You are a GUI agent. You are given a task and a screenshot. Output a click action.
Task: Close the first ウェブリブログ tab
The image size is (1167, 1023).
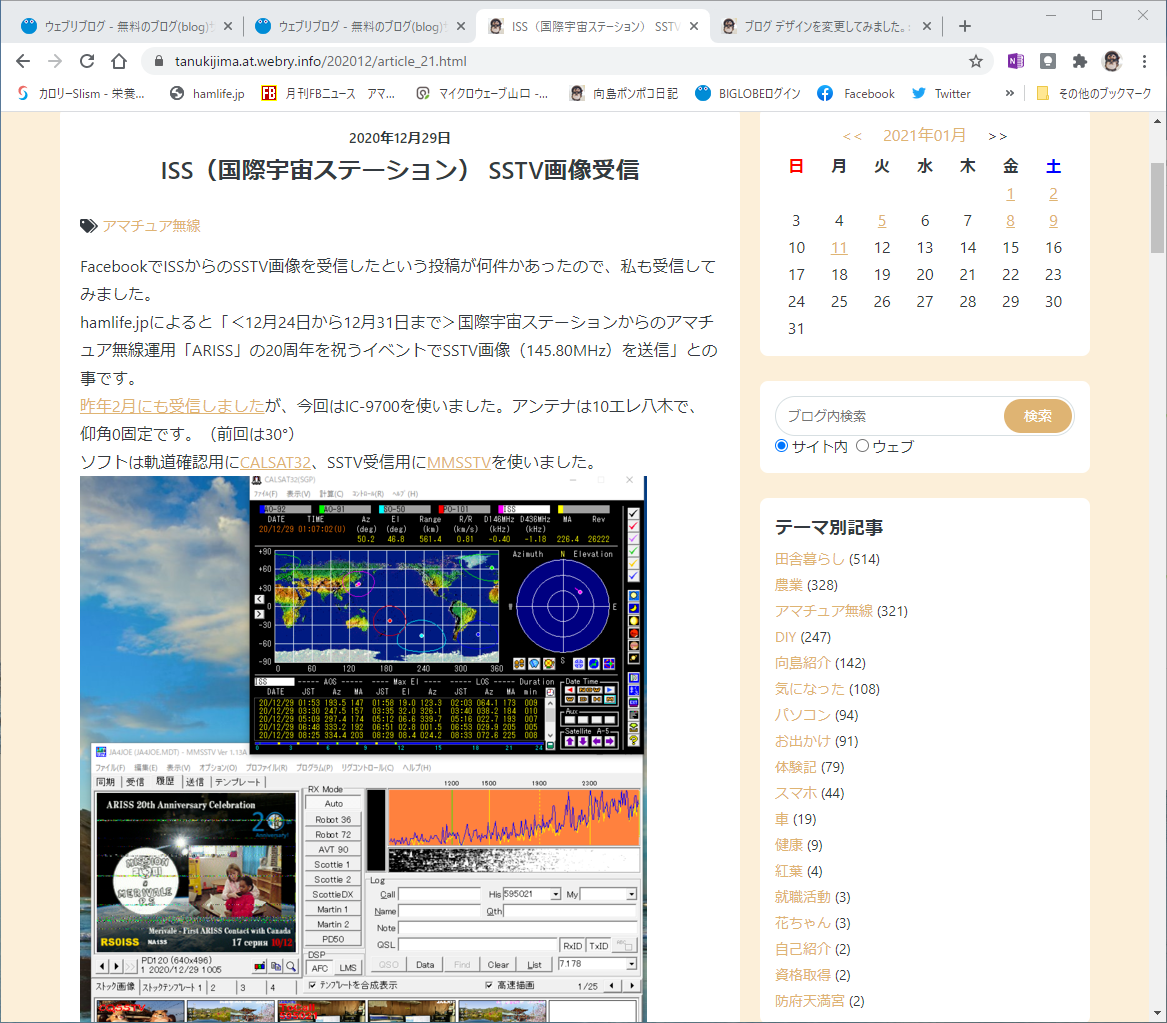coord(228,26)
